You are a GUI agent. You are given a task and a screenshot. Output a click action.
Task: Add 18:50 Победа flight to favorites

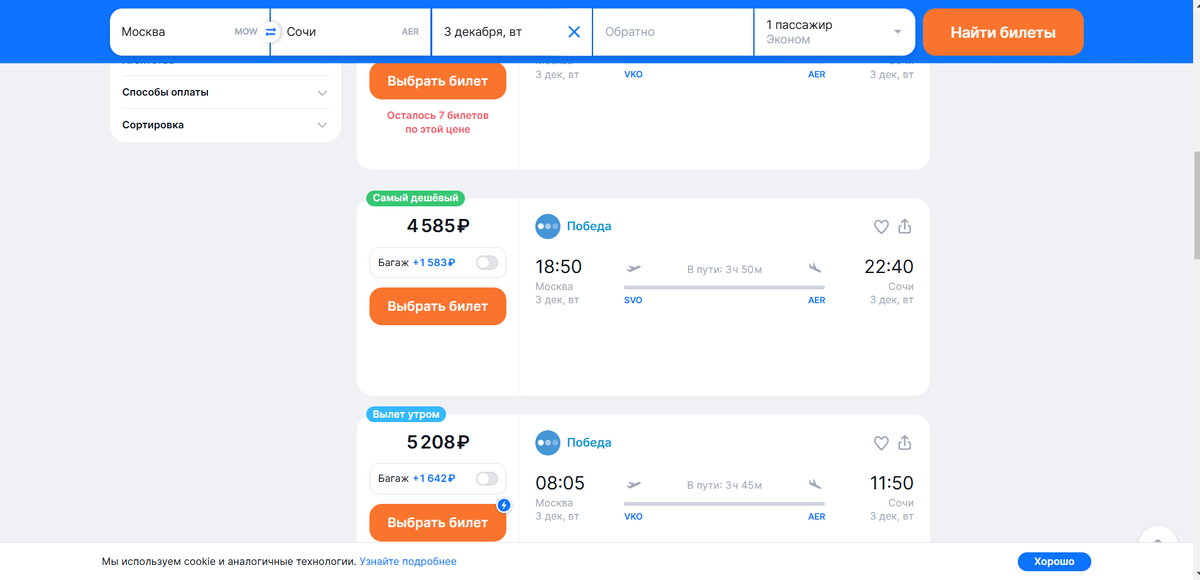881,227
